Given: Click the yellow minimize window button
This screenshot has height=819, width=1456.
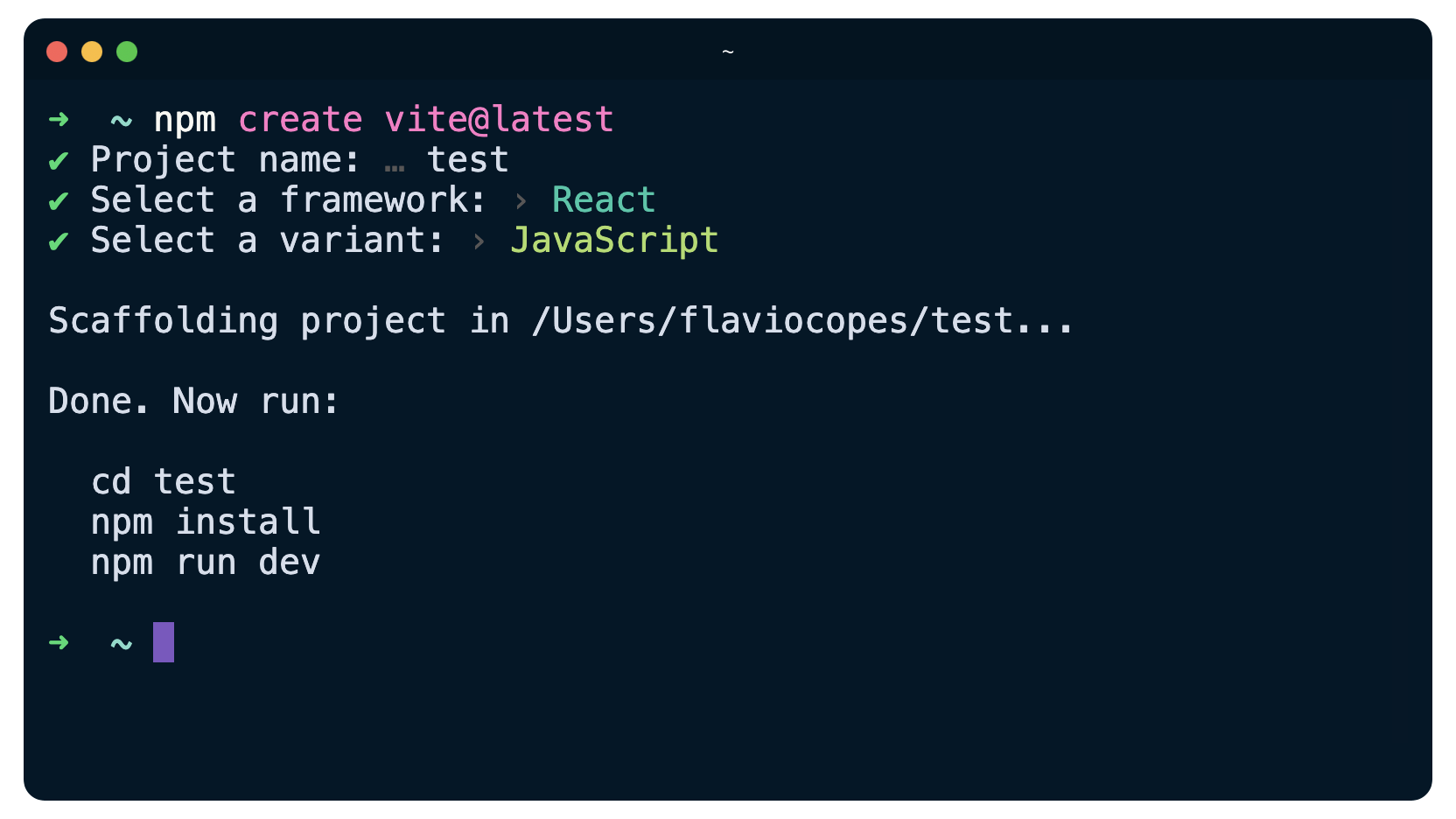Looking at the screenshot, I should [x=92, y=52].
